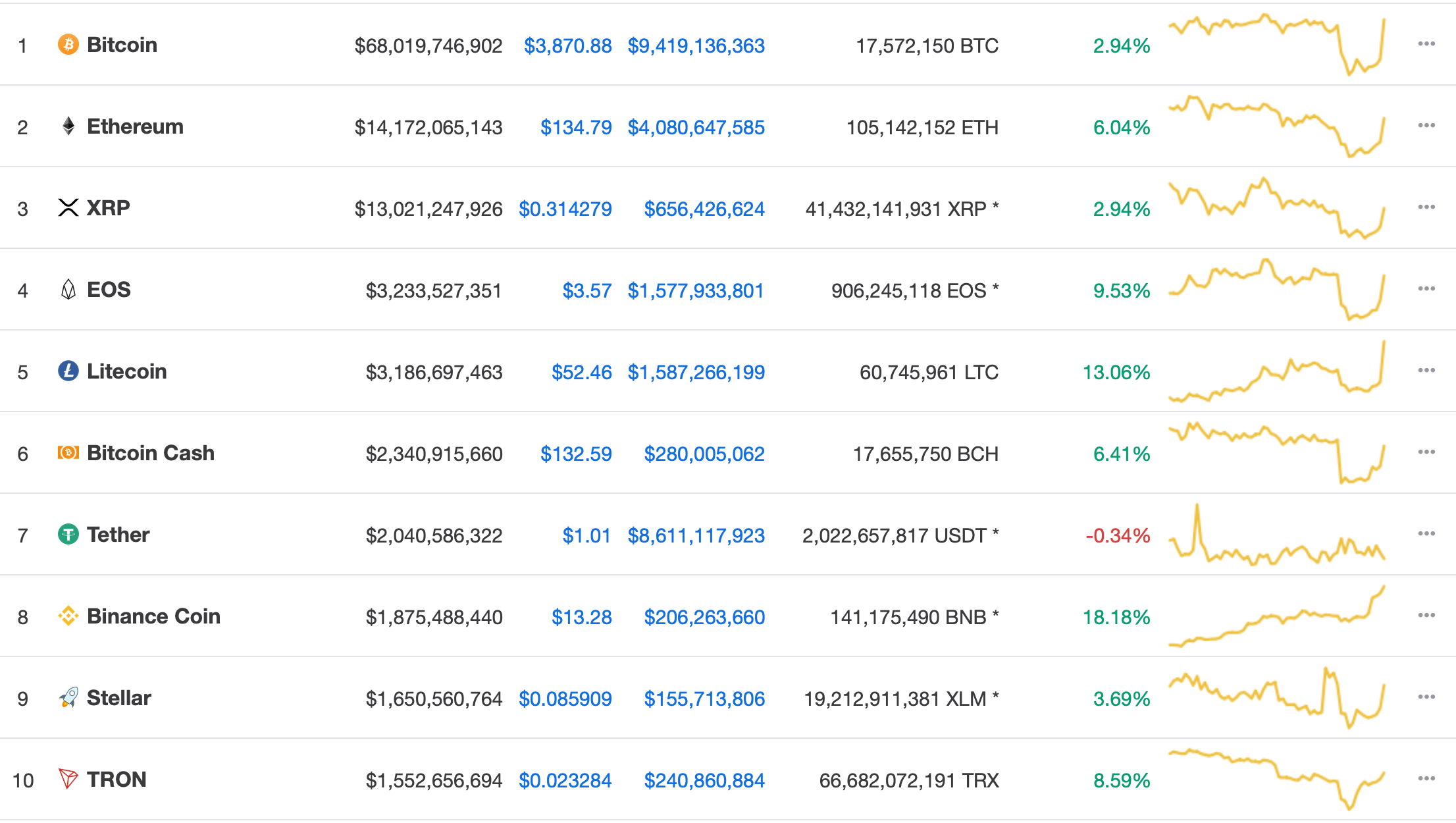Click the EOS sparkline price chart

coord(1277,290)
